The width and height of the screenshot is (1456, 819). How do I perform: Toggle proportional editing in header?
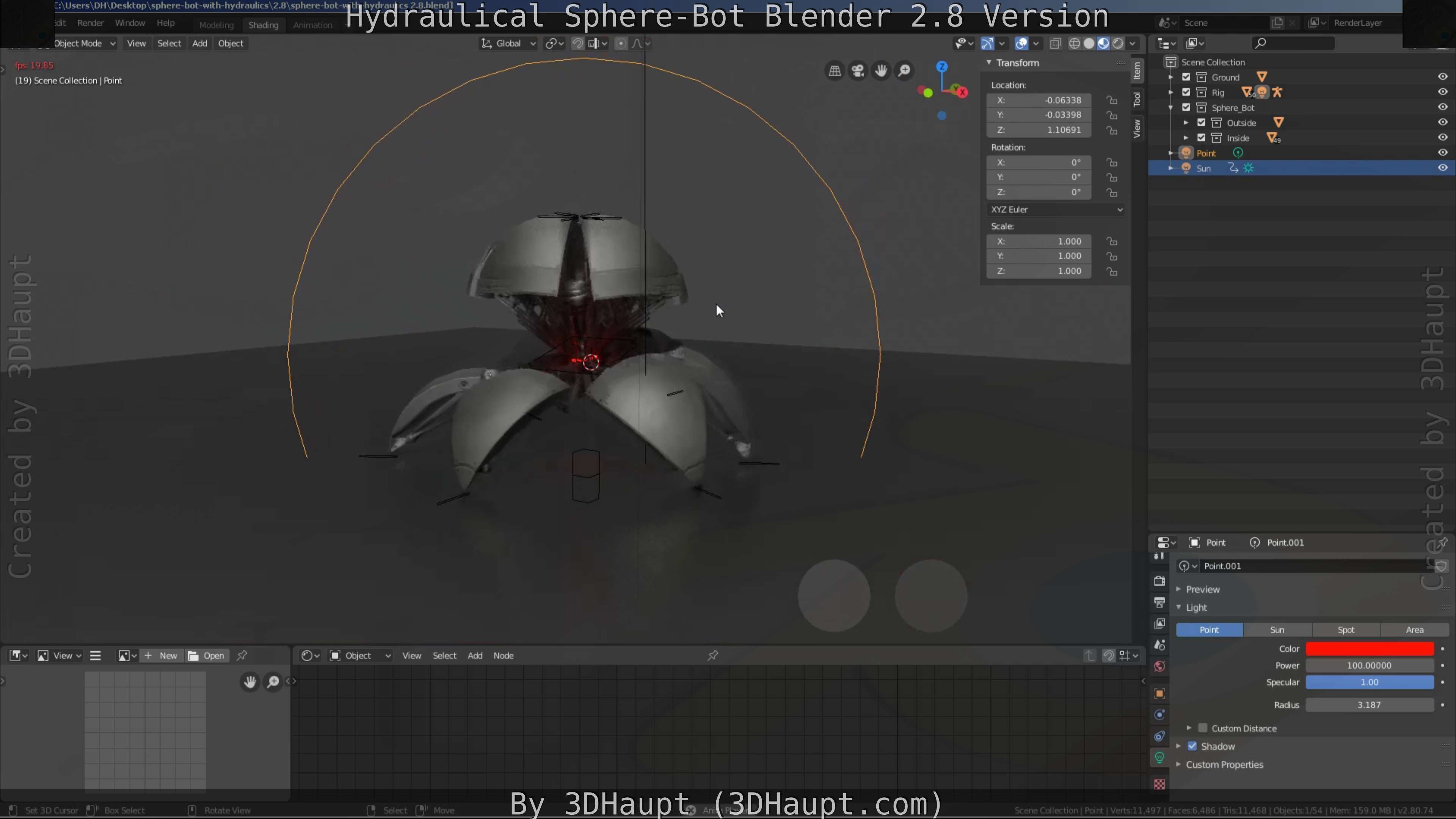click(621, 44)
